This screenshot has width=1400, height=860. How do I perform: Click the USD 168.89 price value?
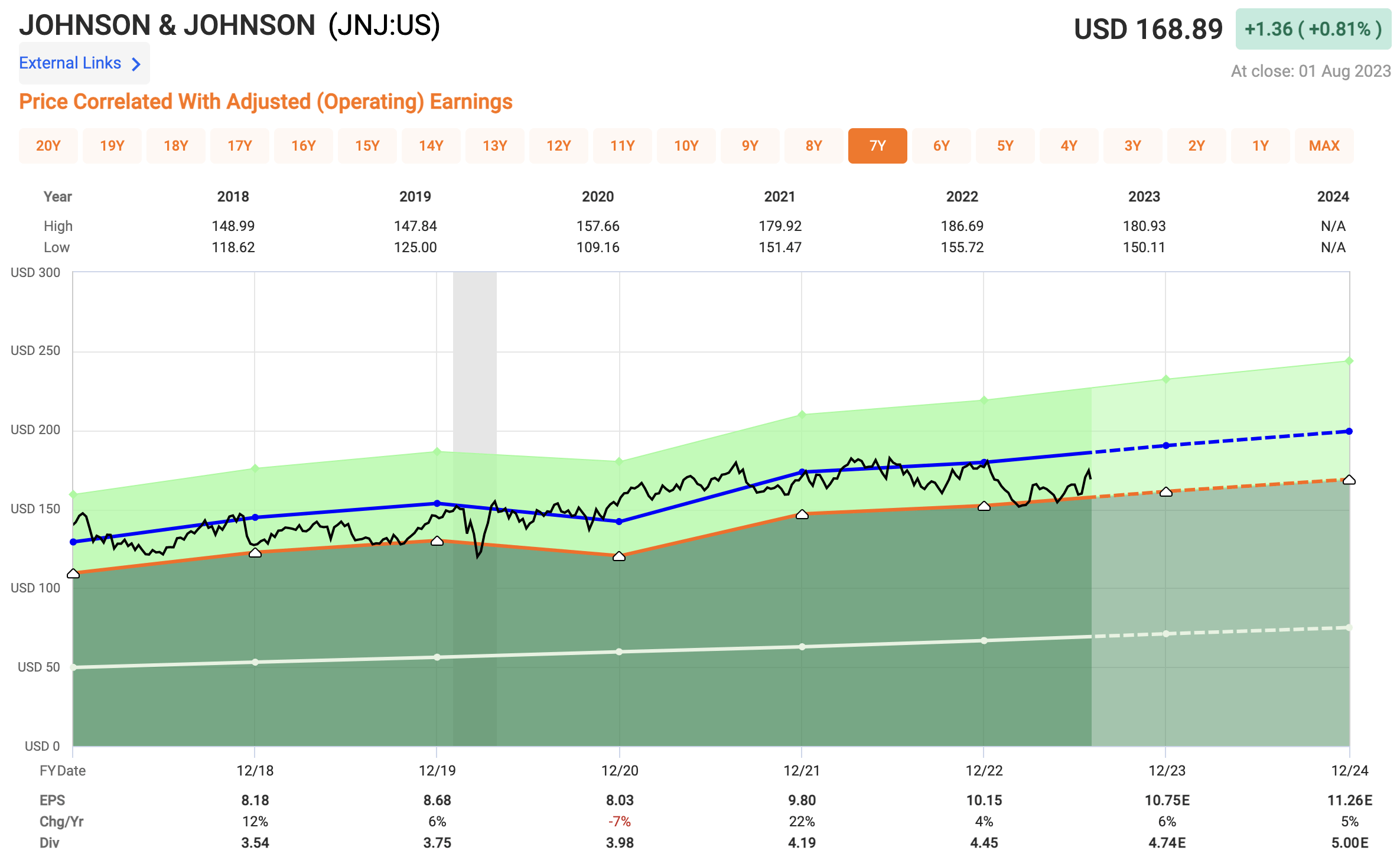click(x=1148, y=29)
